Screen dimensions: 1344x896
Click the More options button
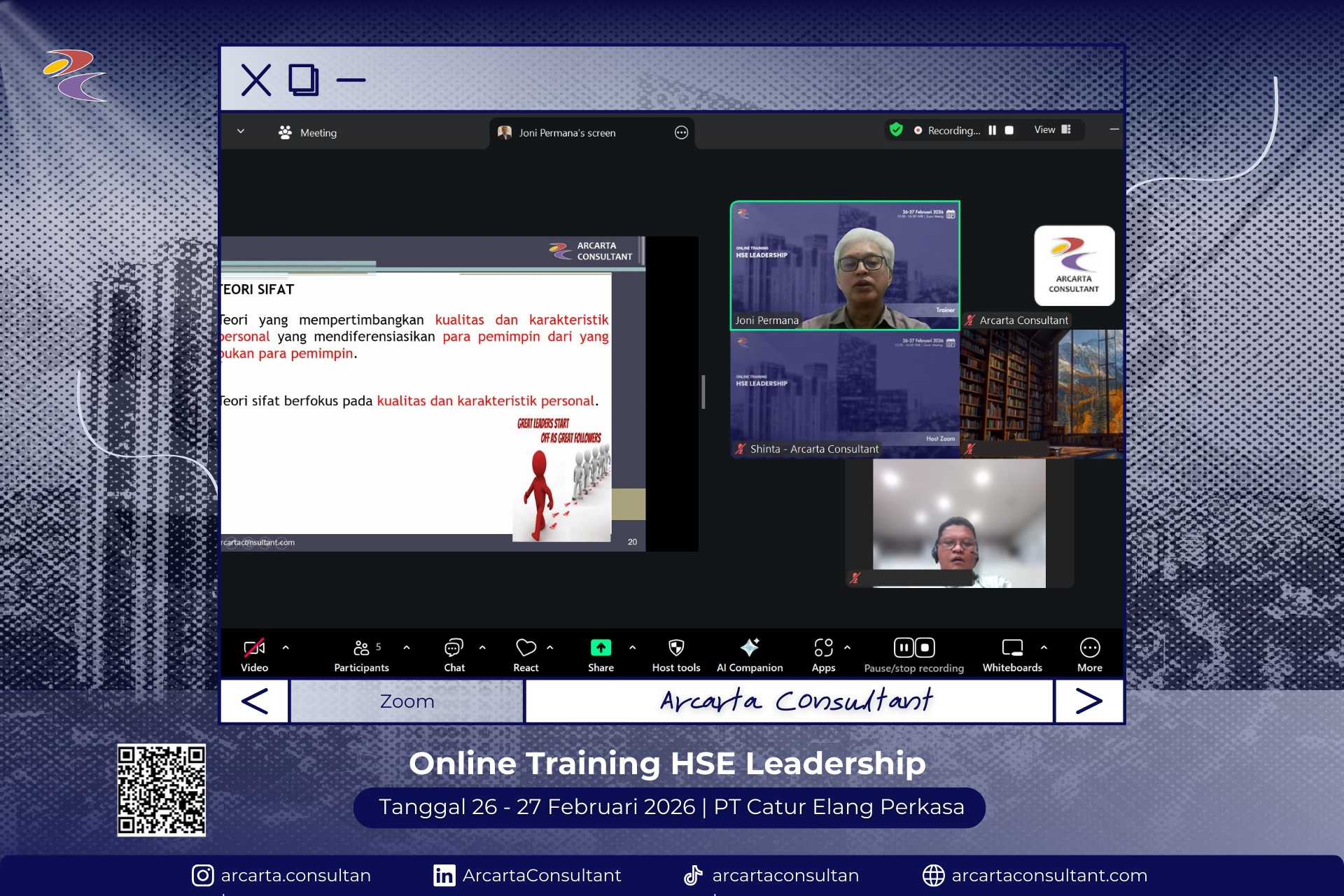coord(1089,648)
